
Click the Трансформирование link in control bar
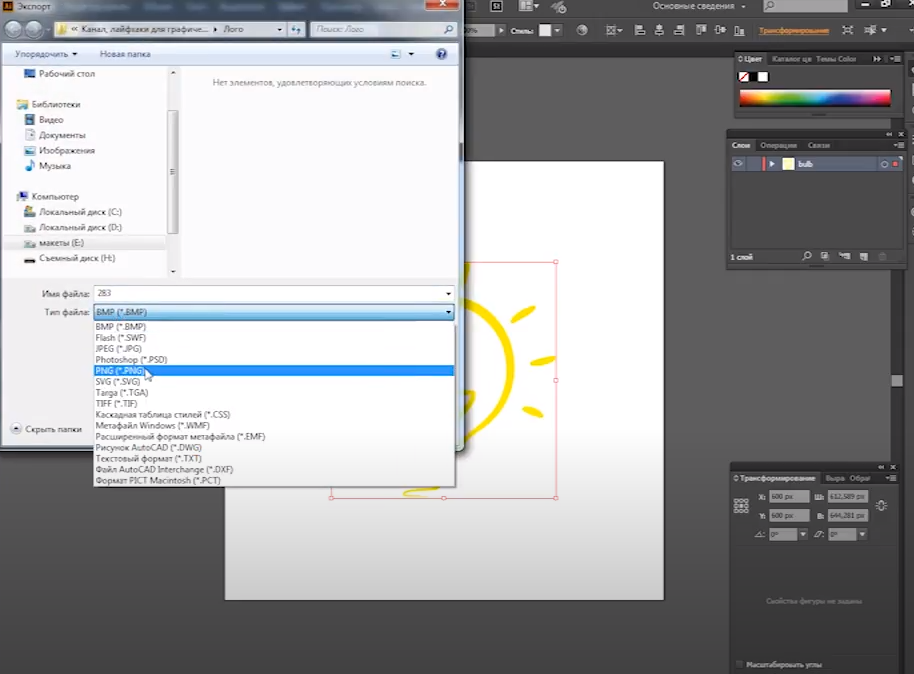click(793, 31)
